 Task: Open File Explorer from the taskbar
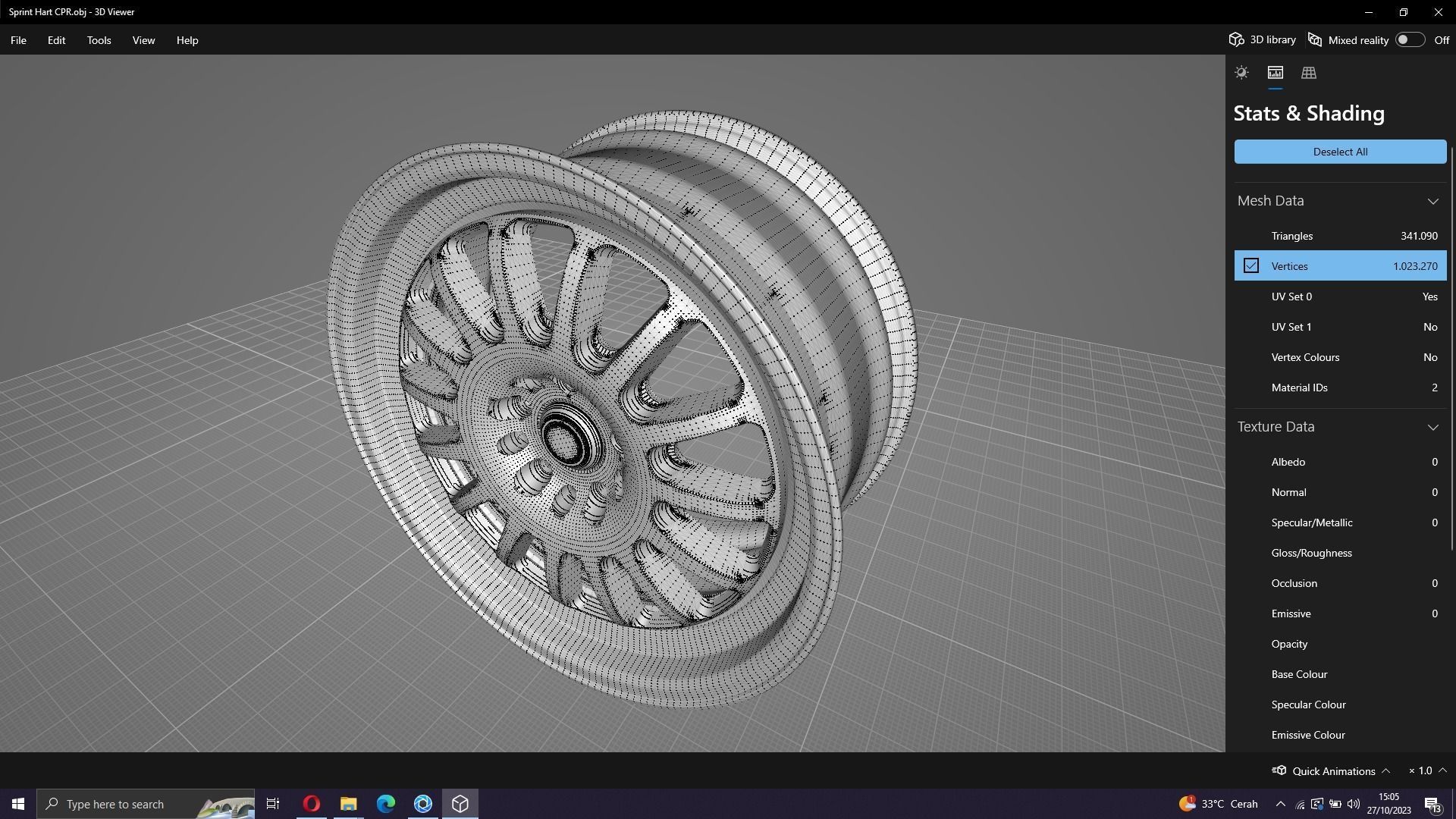point(348,804)
